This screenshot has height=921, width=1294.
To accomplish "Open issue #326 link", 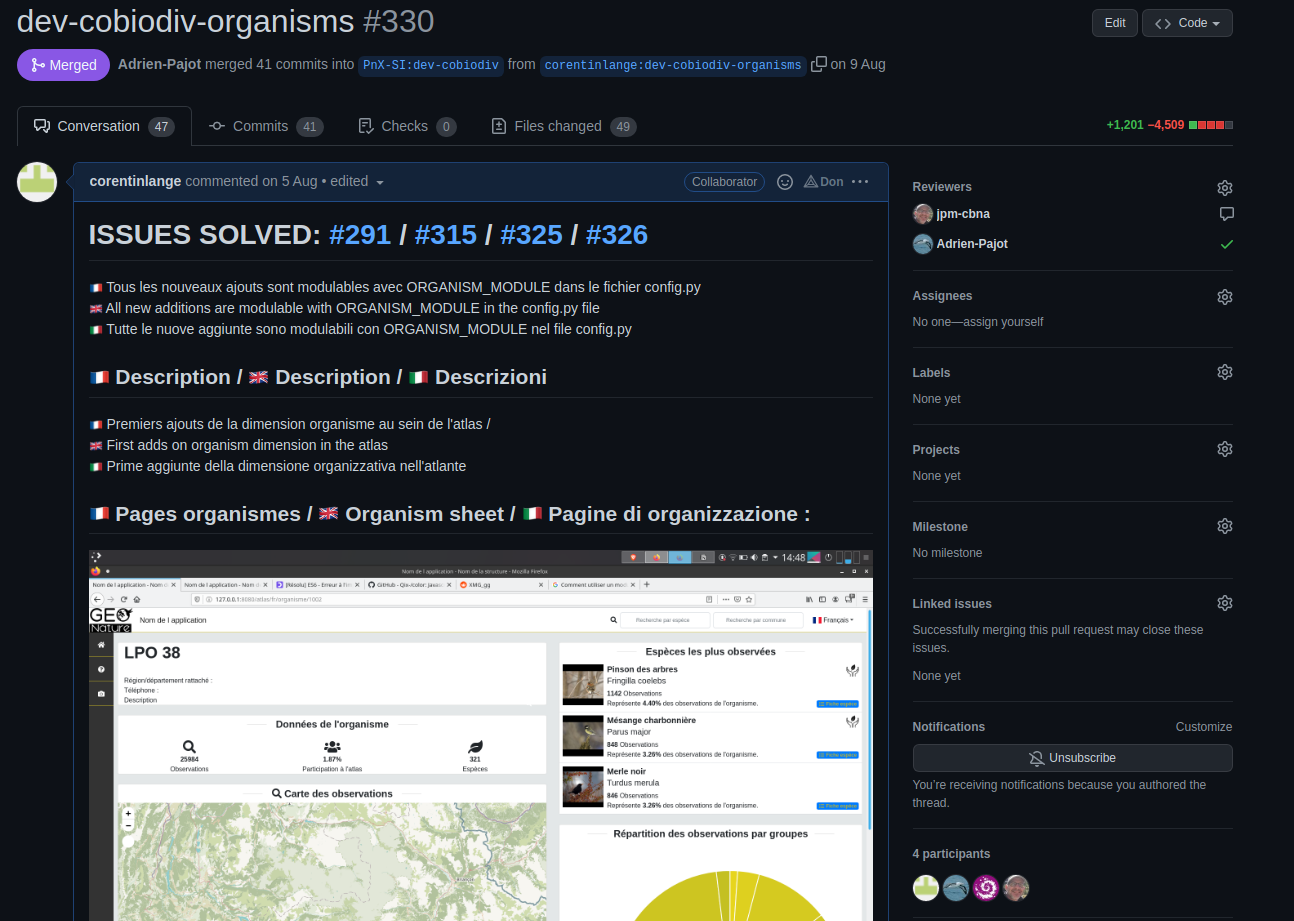I will [x=617, y=234].
